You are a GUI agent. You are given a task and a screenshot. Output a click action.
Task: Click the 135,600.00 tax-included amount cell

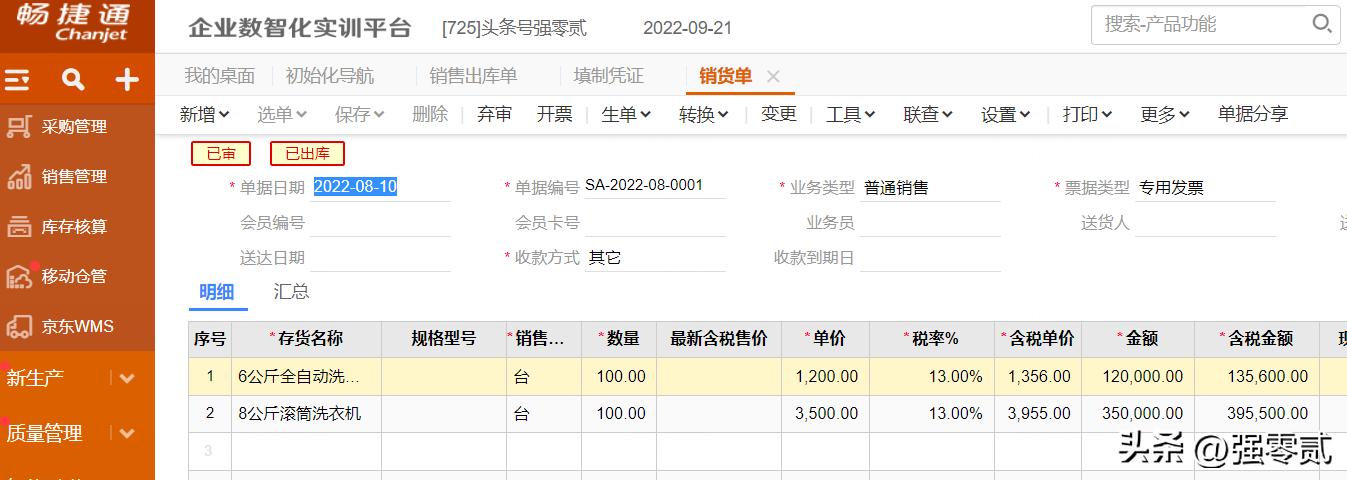[x=1257, y=377]
